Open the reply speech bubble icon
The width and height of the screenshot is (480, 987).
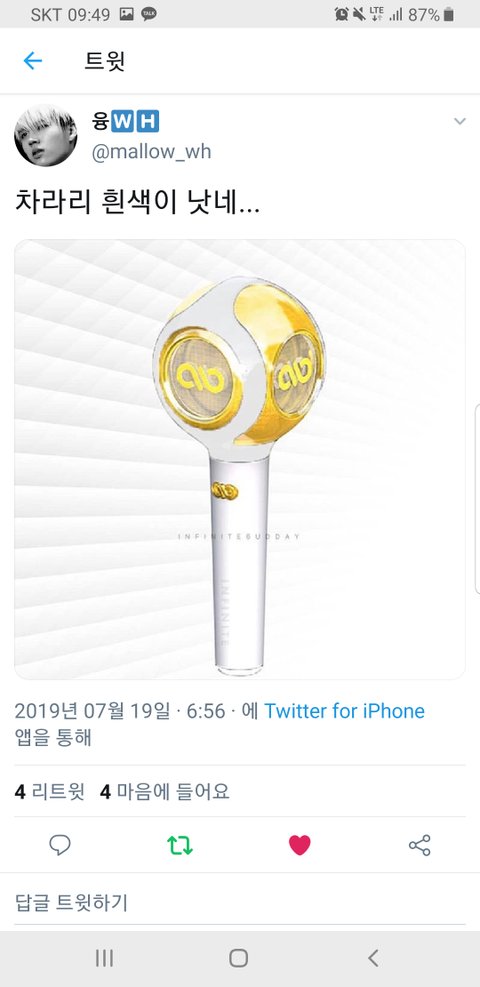coord(60,845)
